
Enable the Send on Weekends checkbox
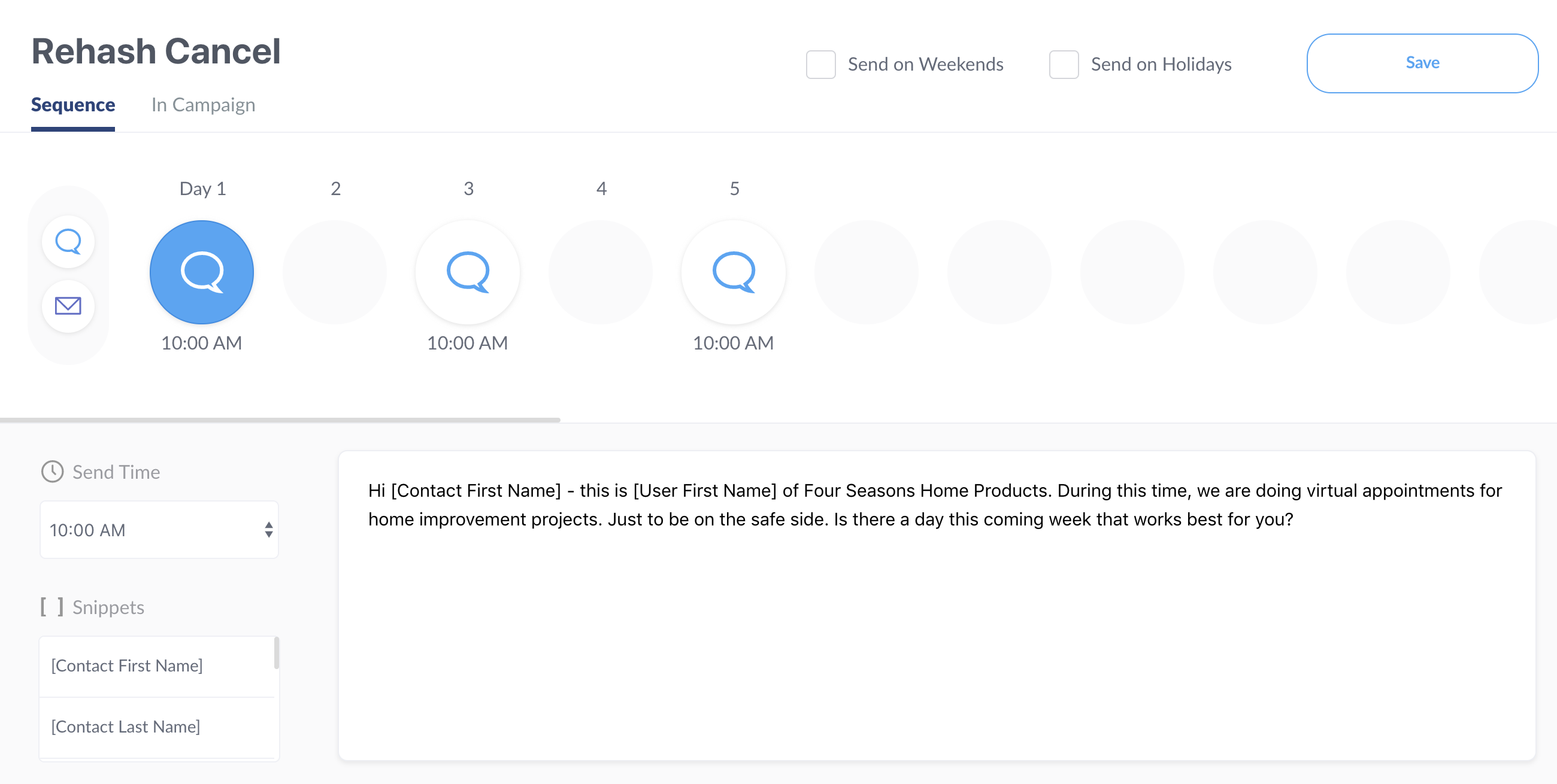coord(820,65)
